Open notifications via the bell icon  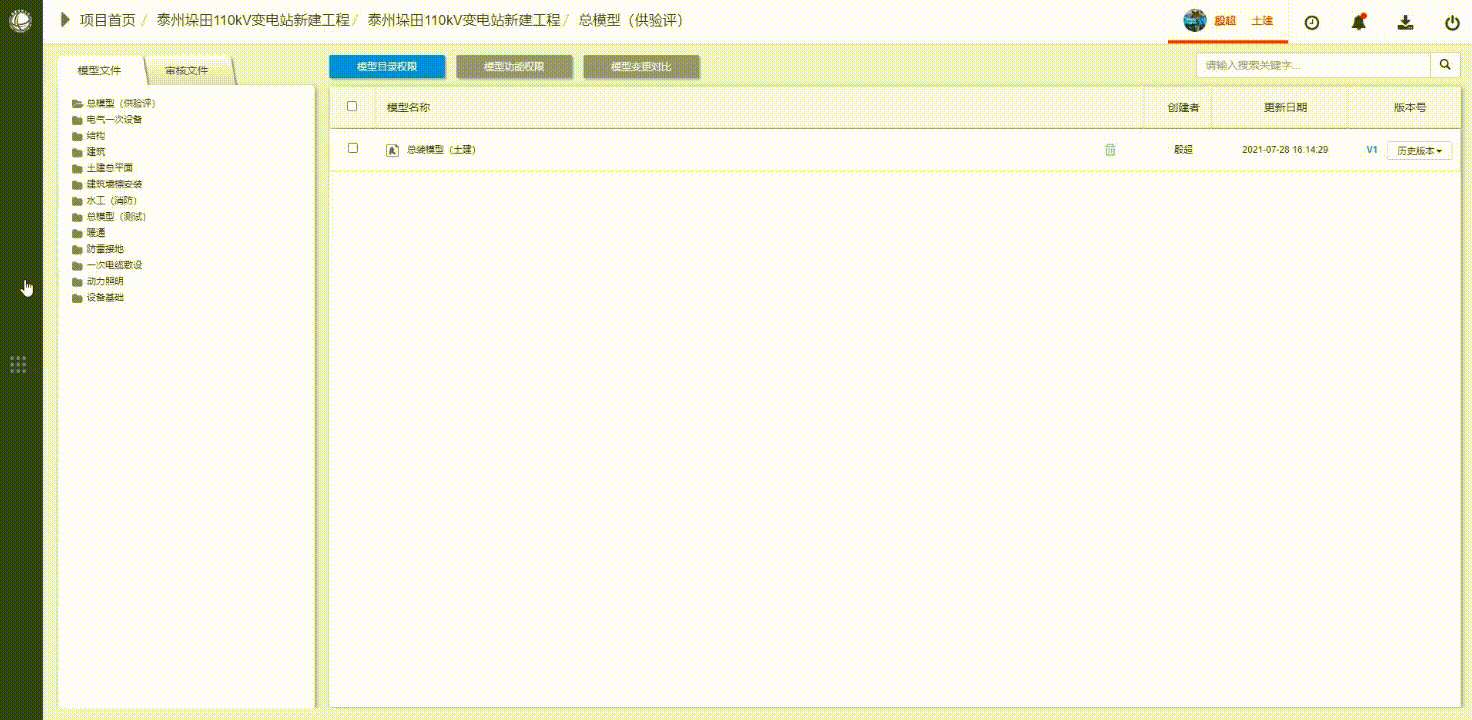pyautogui.click(x=1358, y=22)
